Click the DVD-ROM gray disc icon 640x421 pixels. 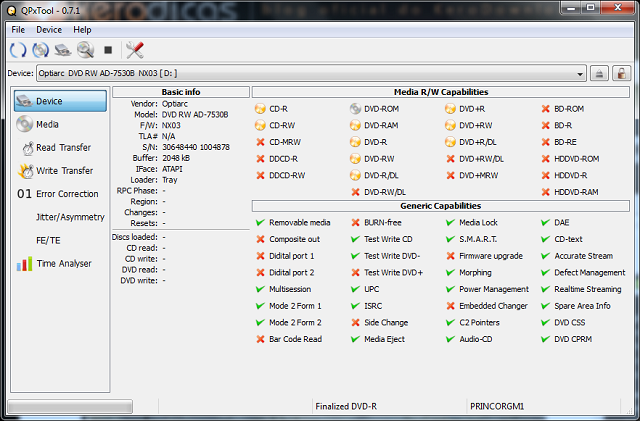coord(355,109)
